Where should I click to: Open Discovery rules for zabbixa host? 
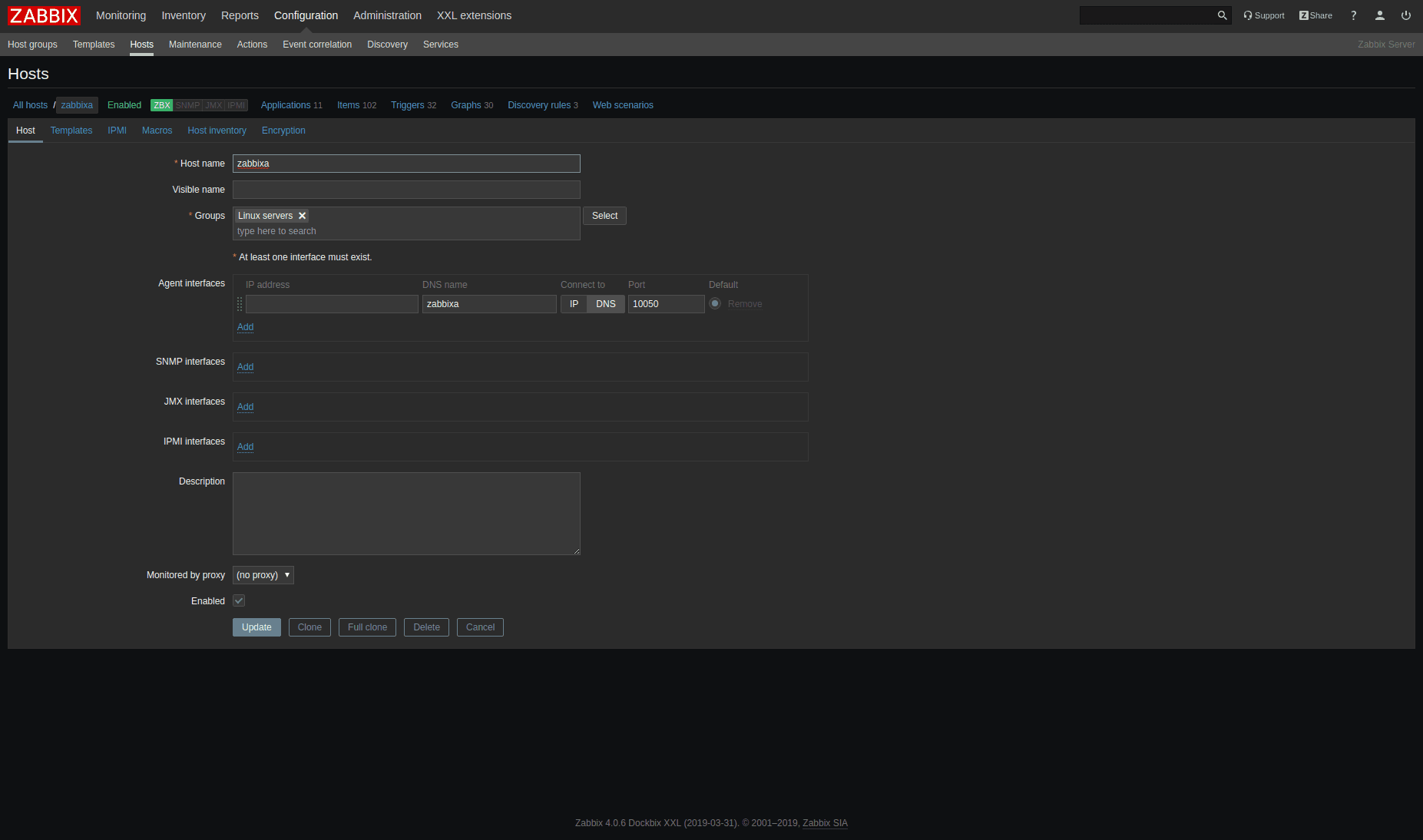click(x=539, y=104)
